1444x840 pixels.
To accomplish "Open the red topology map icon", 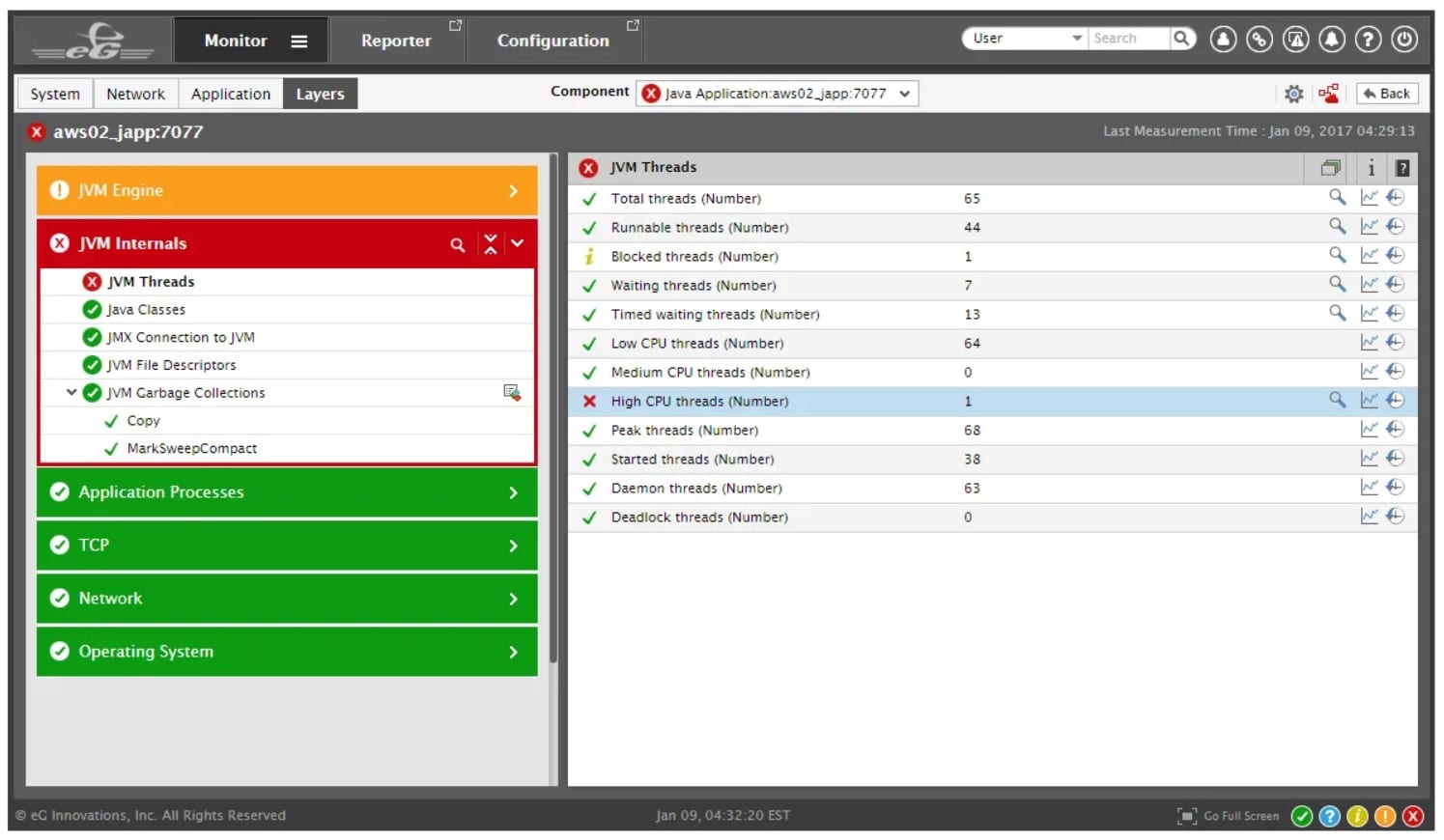I will [1329, 94].
